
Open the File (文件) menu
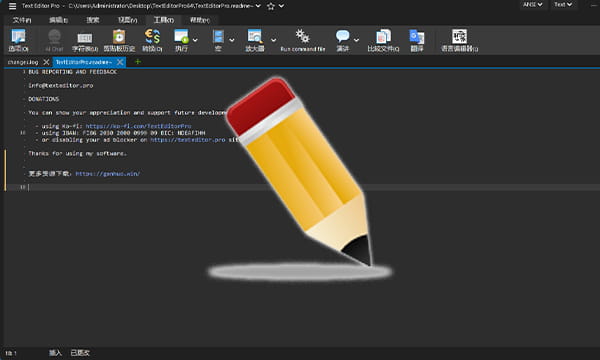[22, 20]
